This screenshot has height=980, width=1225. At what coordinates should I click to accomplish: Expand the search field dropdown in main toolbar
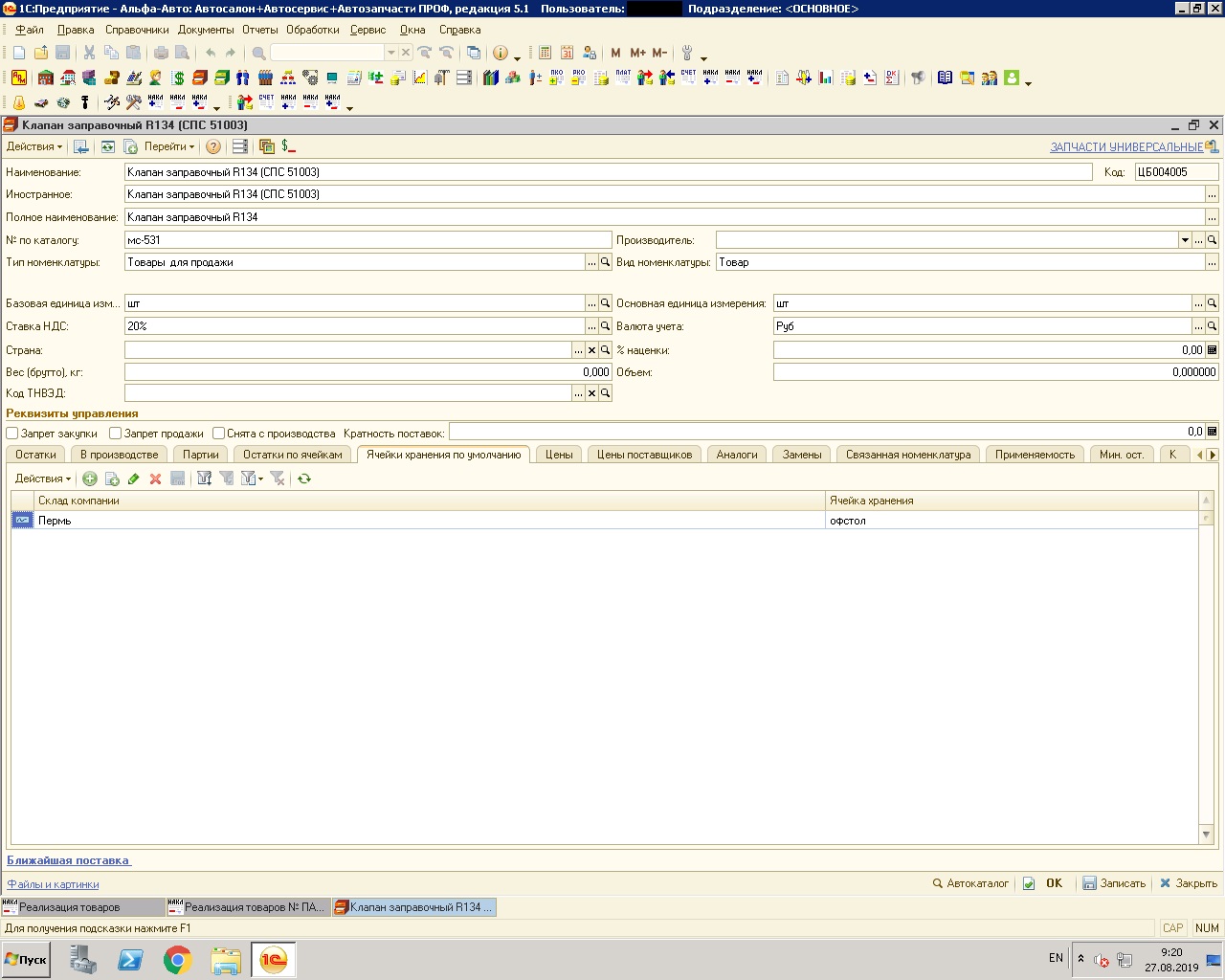pos(390,53)
